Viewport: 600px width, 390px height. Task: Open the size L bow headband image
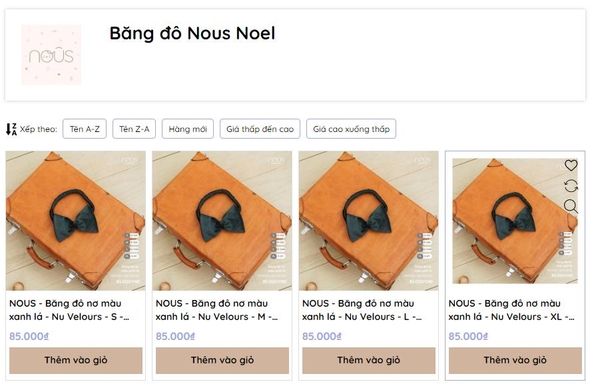368,221
